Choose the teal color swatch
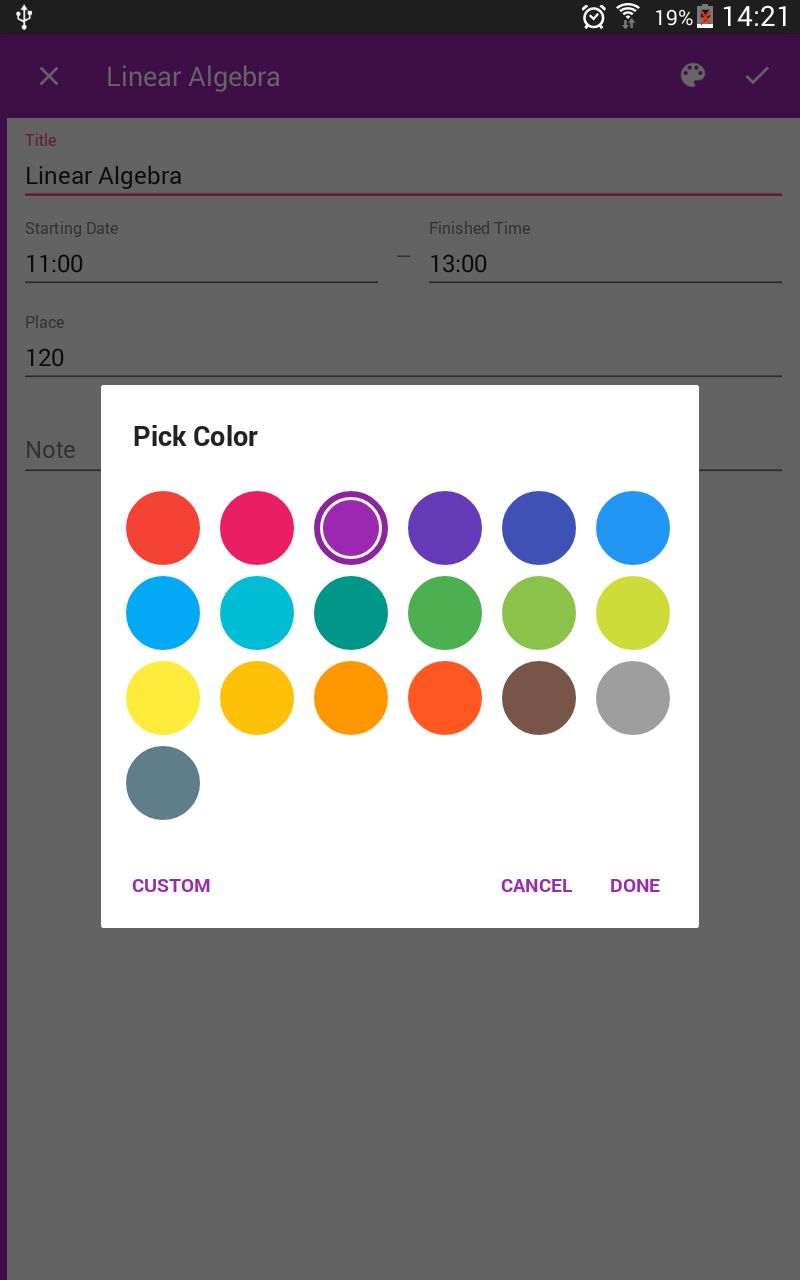The image size is (800, 1280). (x=351, y=613)
